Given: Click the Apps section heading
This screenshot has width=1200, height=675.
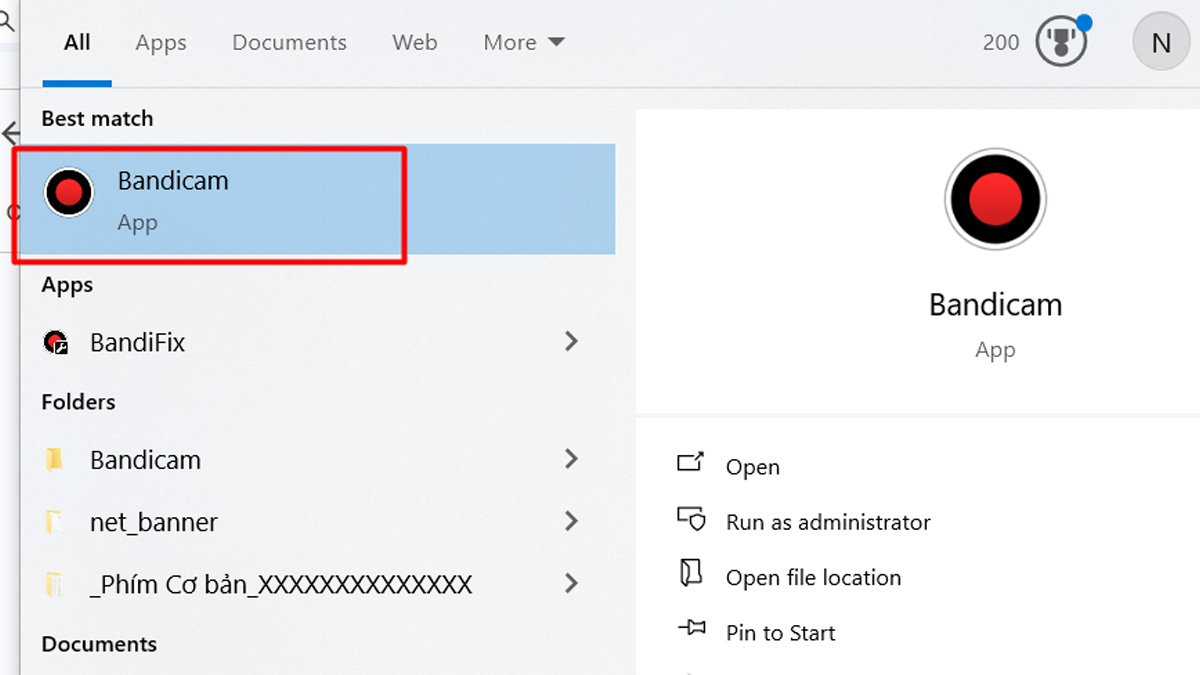Looking at the screenshot, I should tap(67, 285).
